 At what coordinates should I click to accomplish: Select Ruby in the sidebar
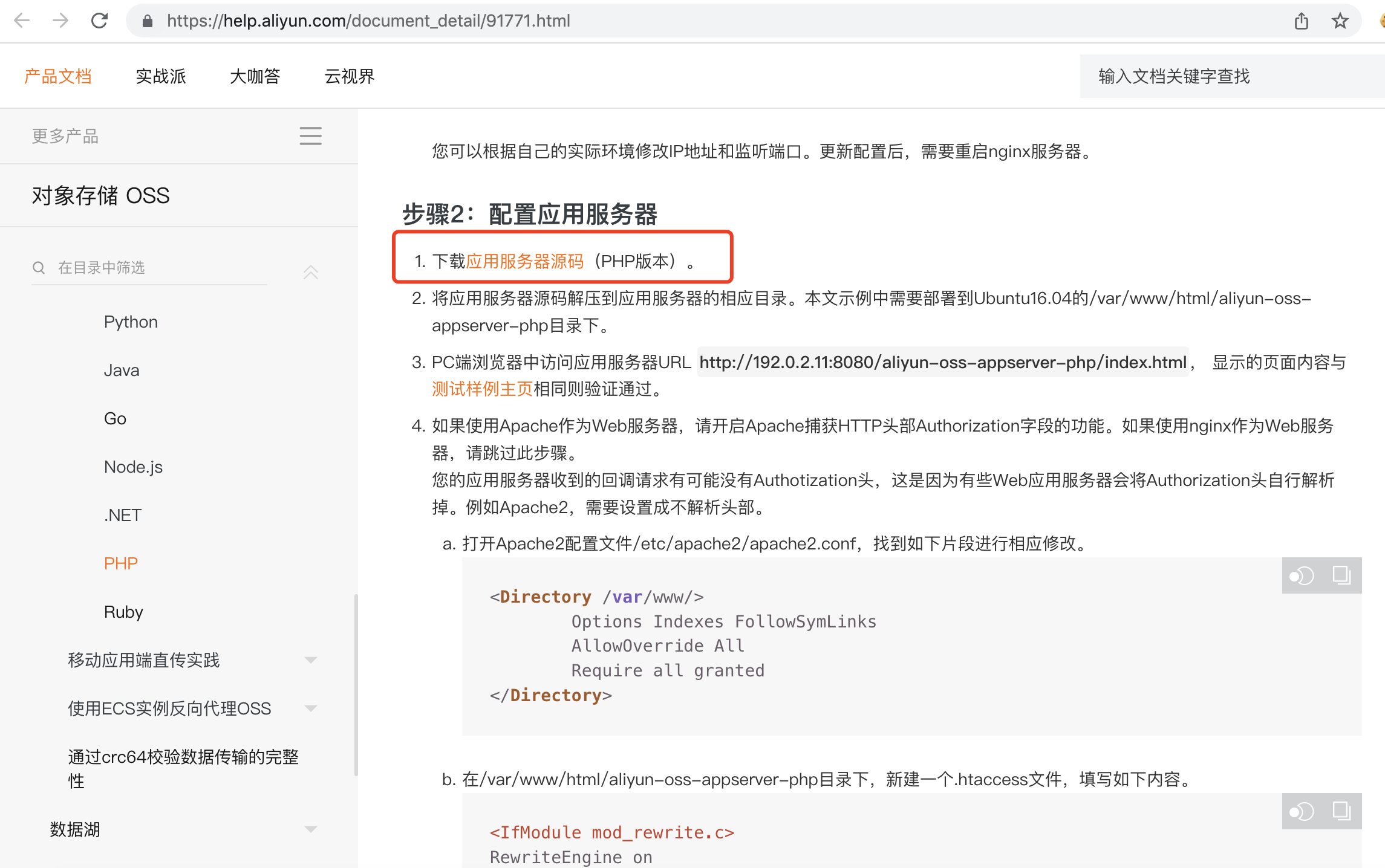(x=123, y=612)
